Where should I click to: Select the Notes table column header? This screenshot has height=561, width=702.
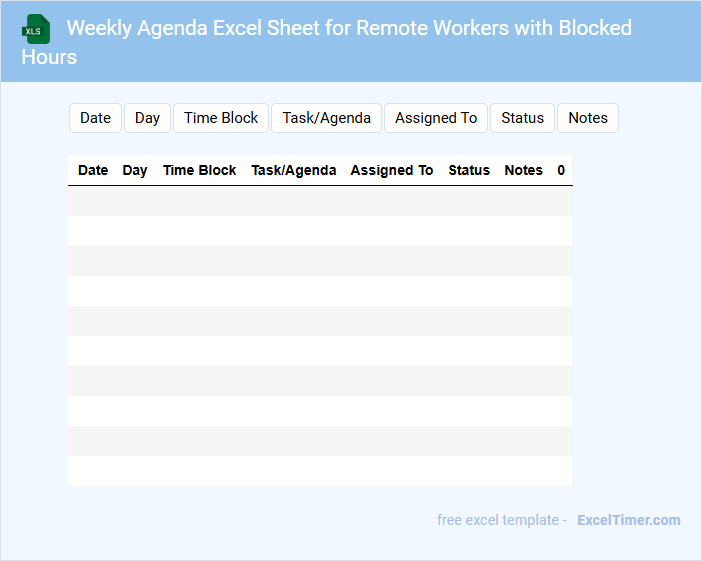pos(523,170)
